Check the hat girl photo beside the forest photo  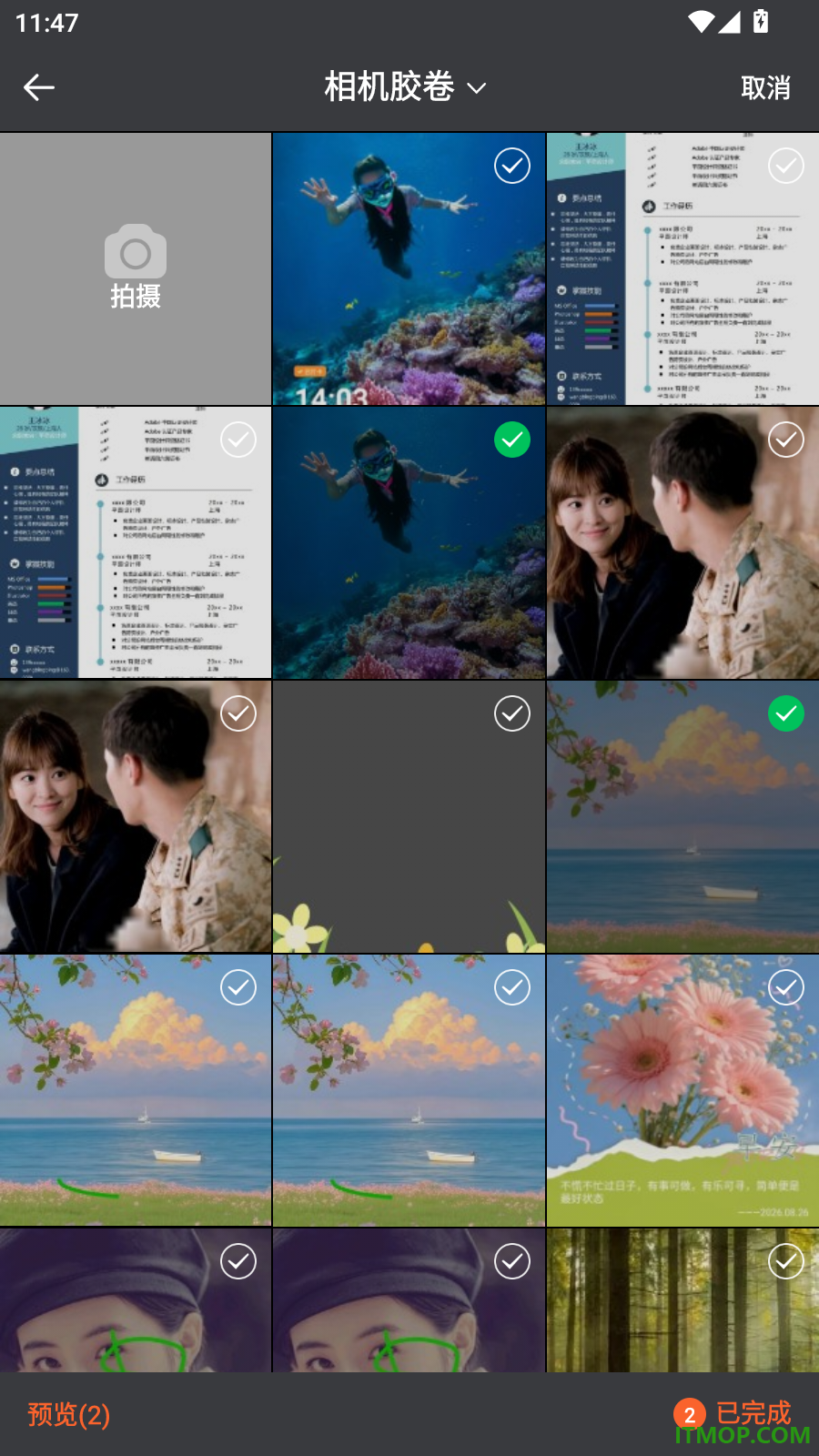(x=512, y=1261)
